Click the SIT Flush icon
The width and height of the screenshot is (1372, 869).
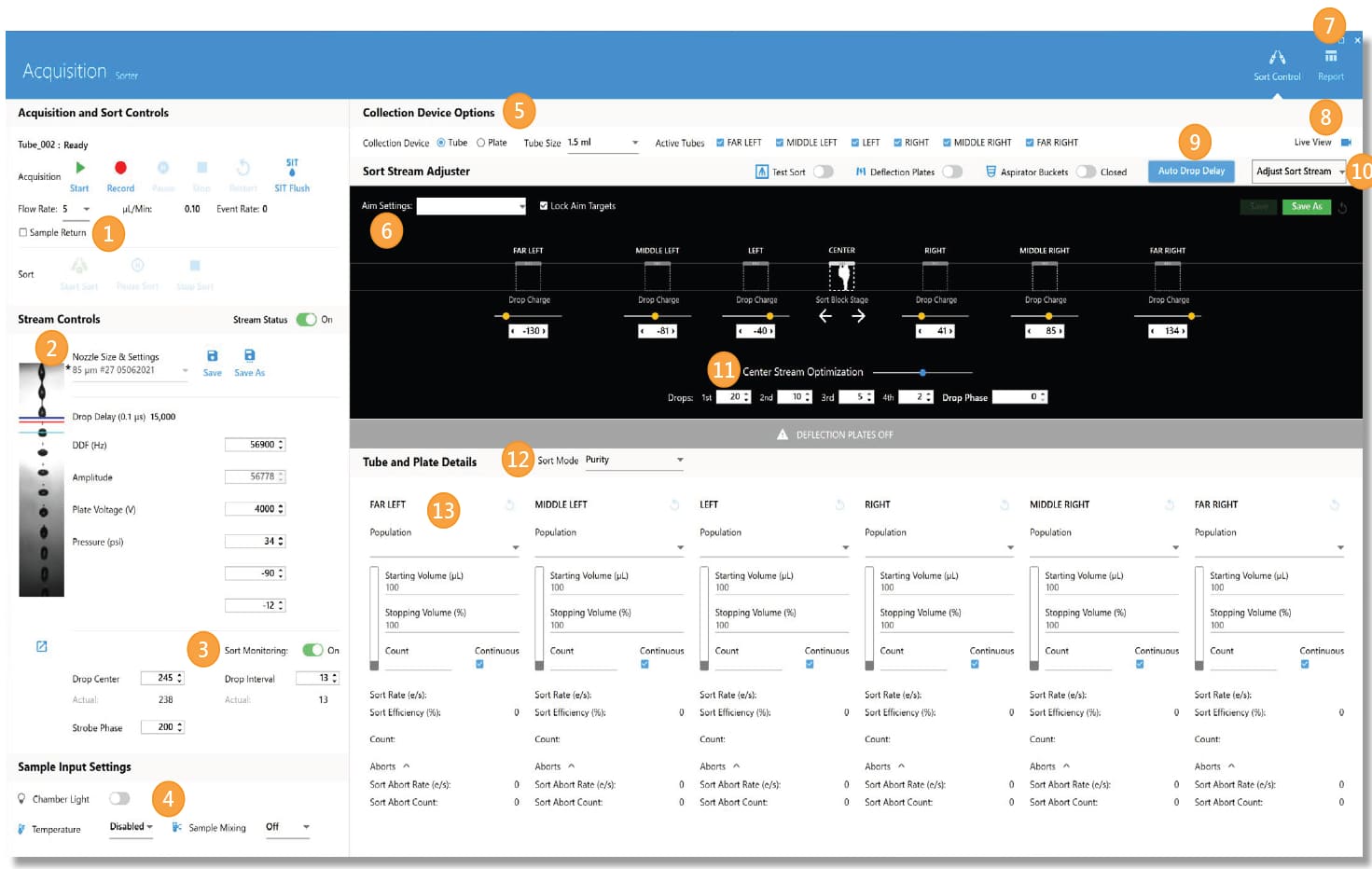[292, 168]
